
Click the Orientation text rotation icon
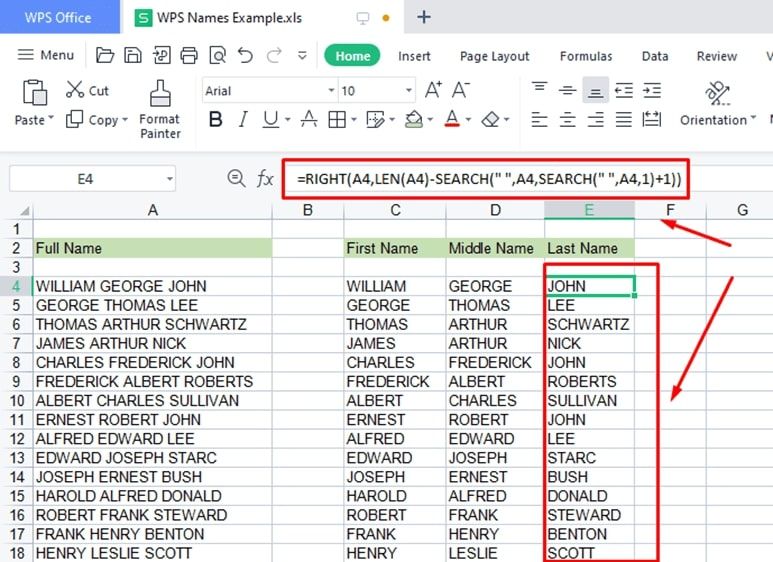tap(717, 94)
